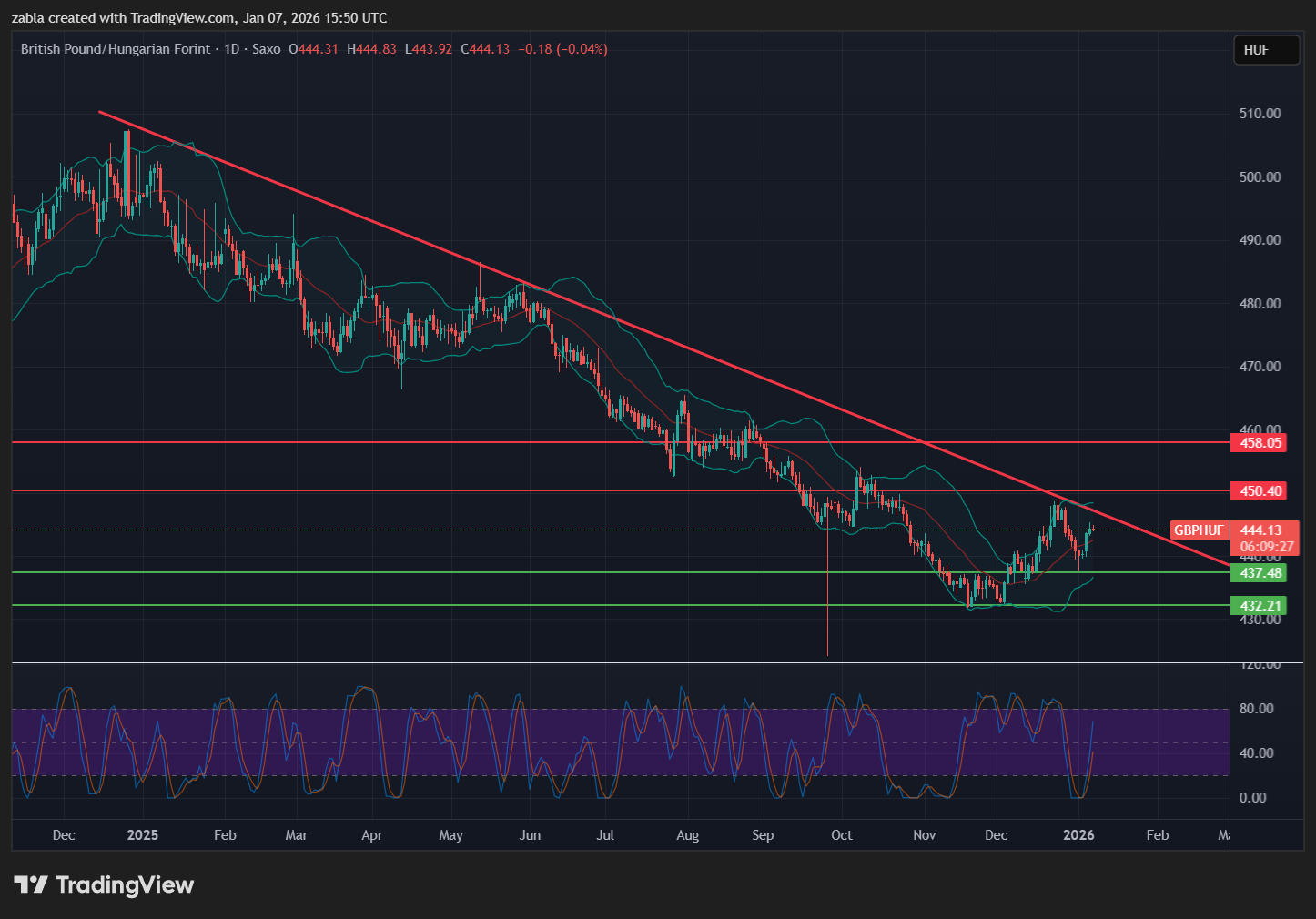Click the 432.21 green support label

click(x=1260, y=606)
